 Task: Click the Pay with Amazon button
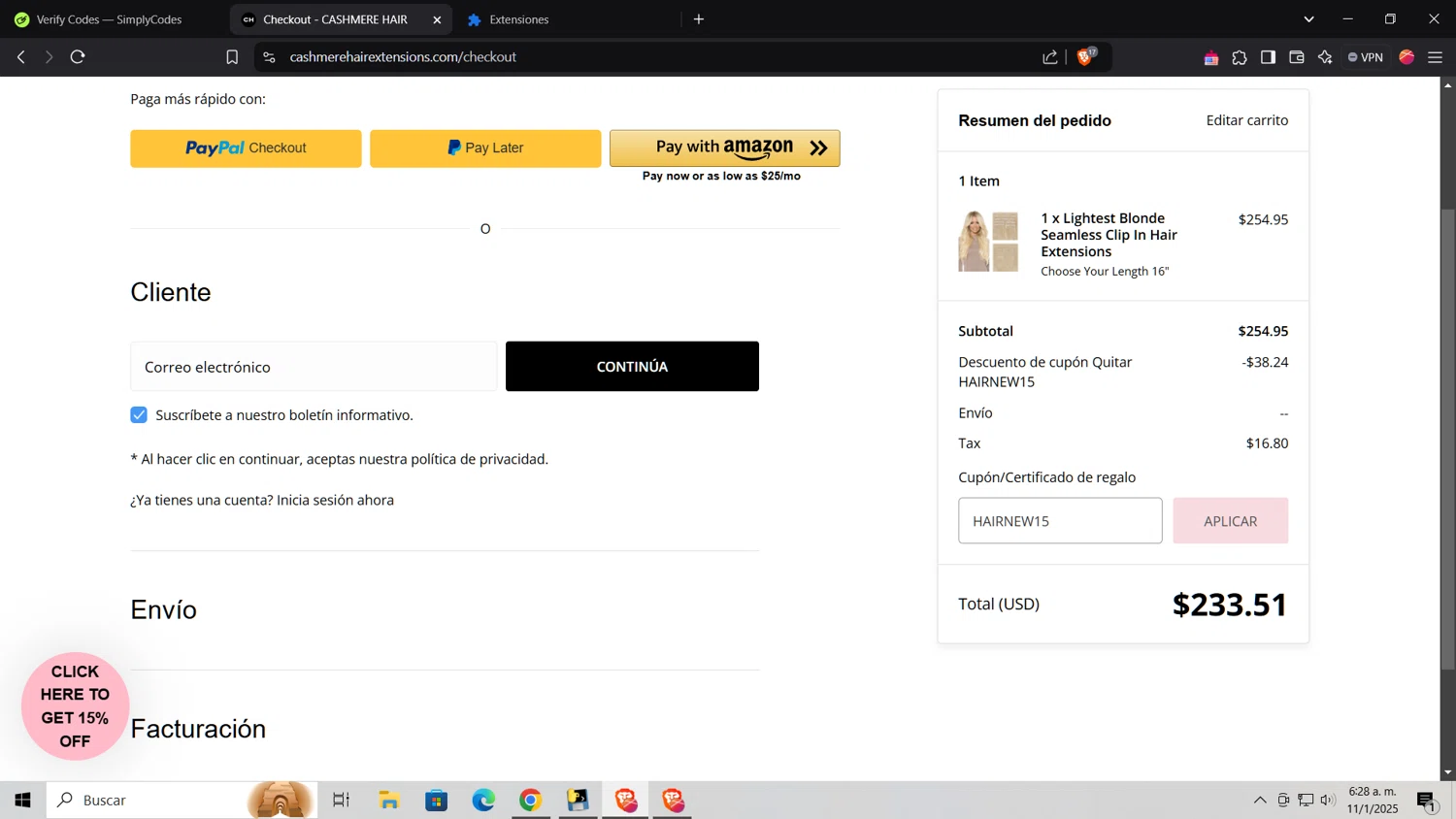coord(724,148)
